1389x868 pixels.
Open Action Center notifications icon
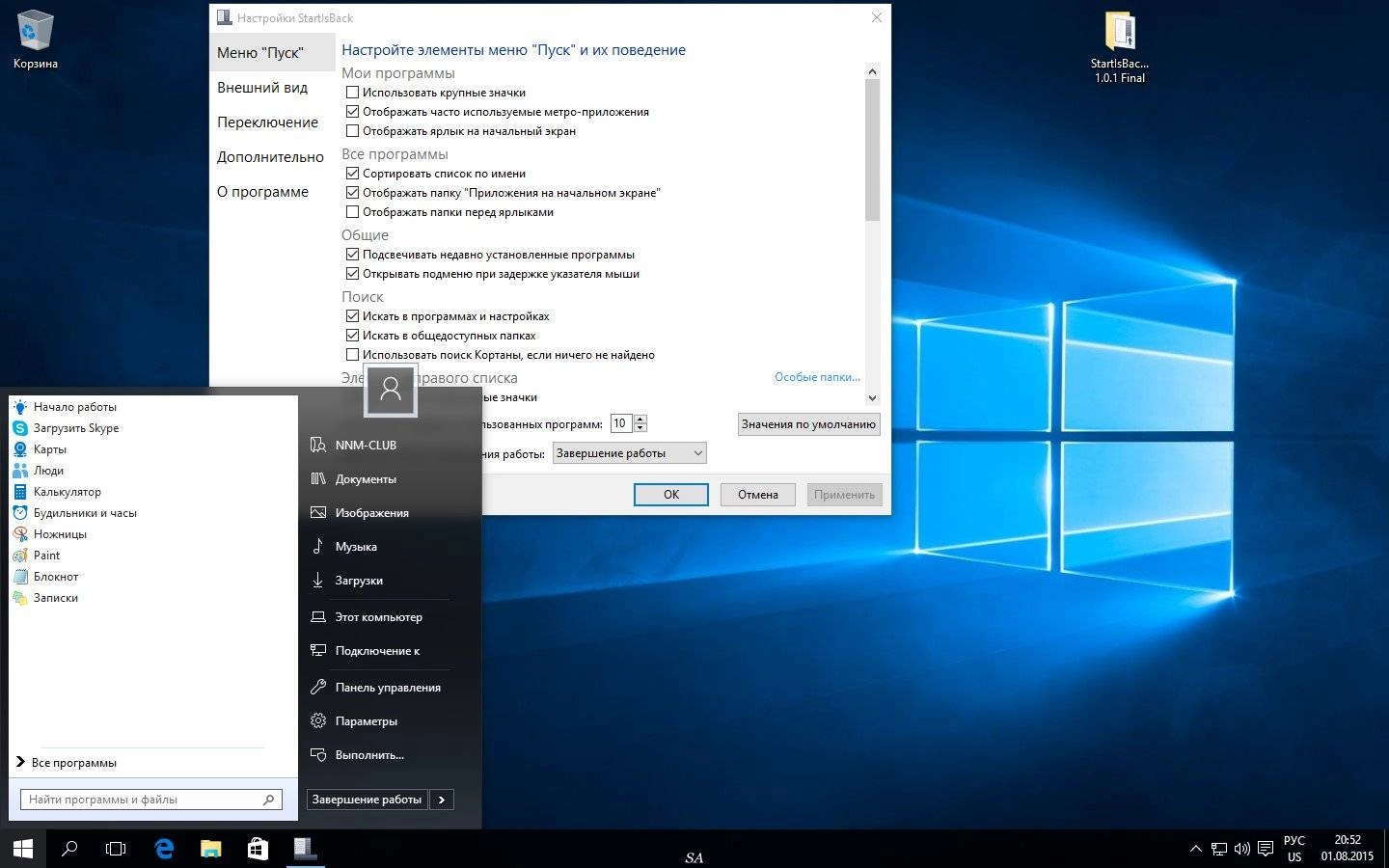pyautogui.click(x=1266, y=849)
